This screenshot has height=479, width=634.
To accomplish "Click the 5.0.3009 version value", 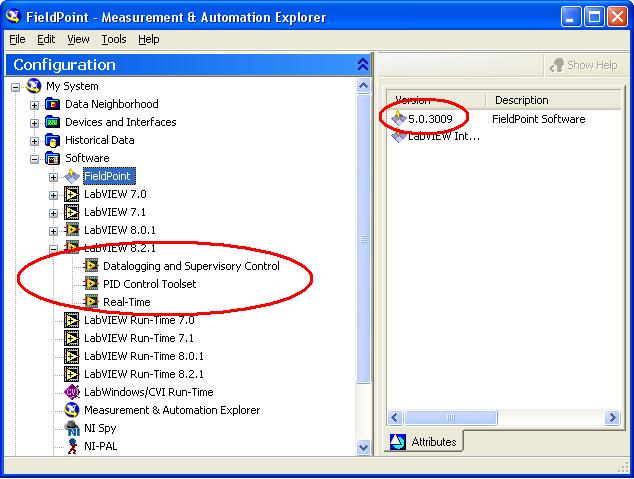I will click(430, 119).
